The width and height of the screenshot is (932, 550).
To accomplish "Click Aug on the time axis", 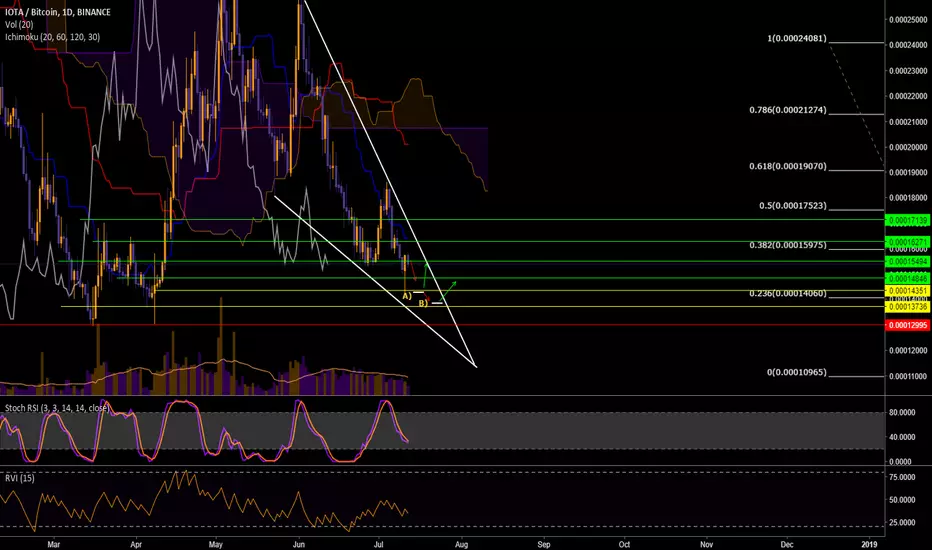I will coord(461,544).
